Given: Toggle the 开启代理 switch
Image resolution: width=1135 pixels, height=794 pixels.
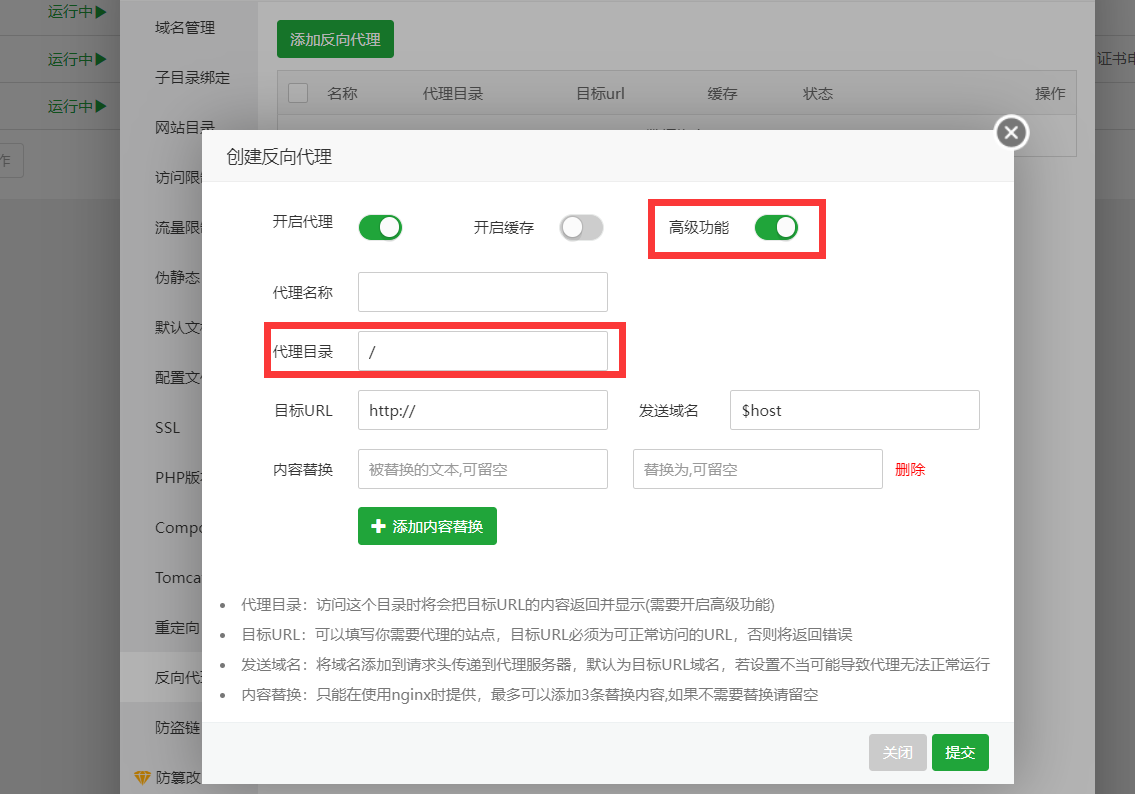Looking at the screenshot, I should pyautogui.click(x=380, y=227).
